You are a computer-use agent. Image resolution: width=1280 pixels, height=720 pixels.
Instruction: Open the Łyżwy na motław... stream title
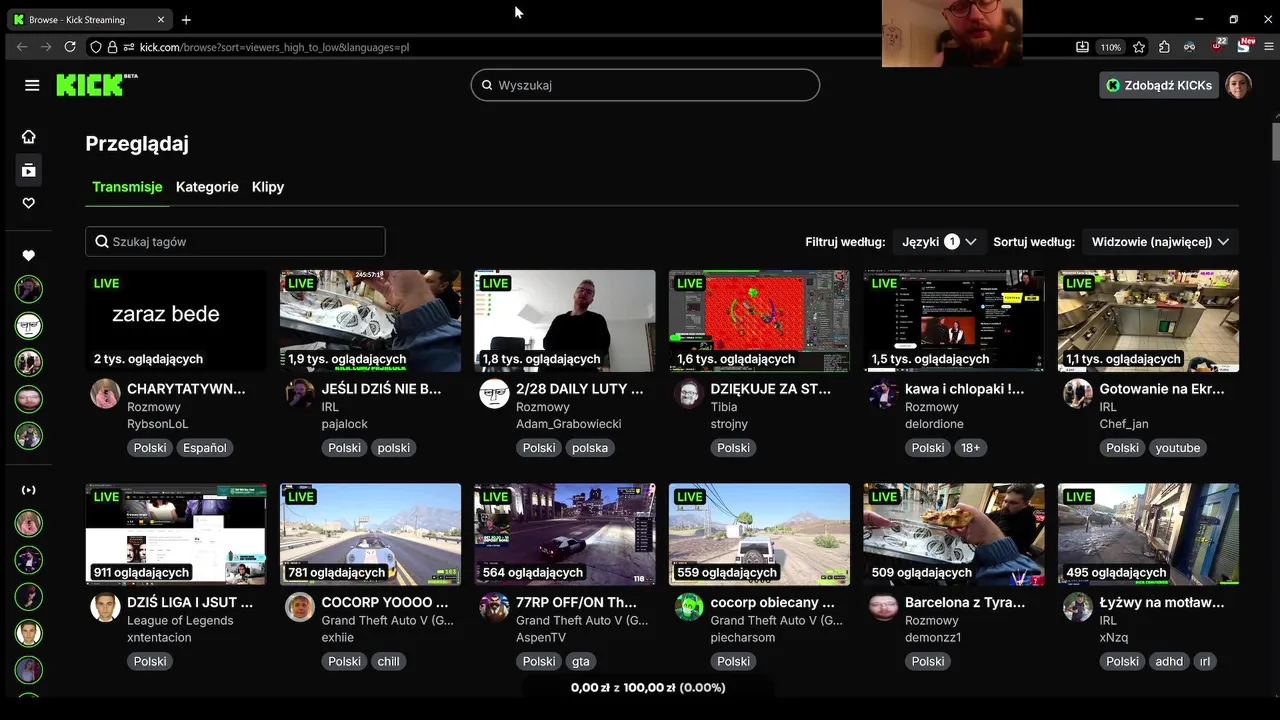[1162, 602]
